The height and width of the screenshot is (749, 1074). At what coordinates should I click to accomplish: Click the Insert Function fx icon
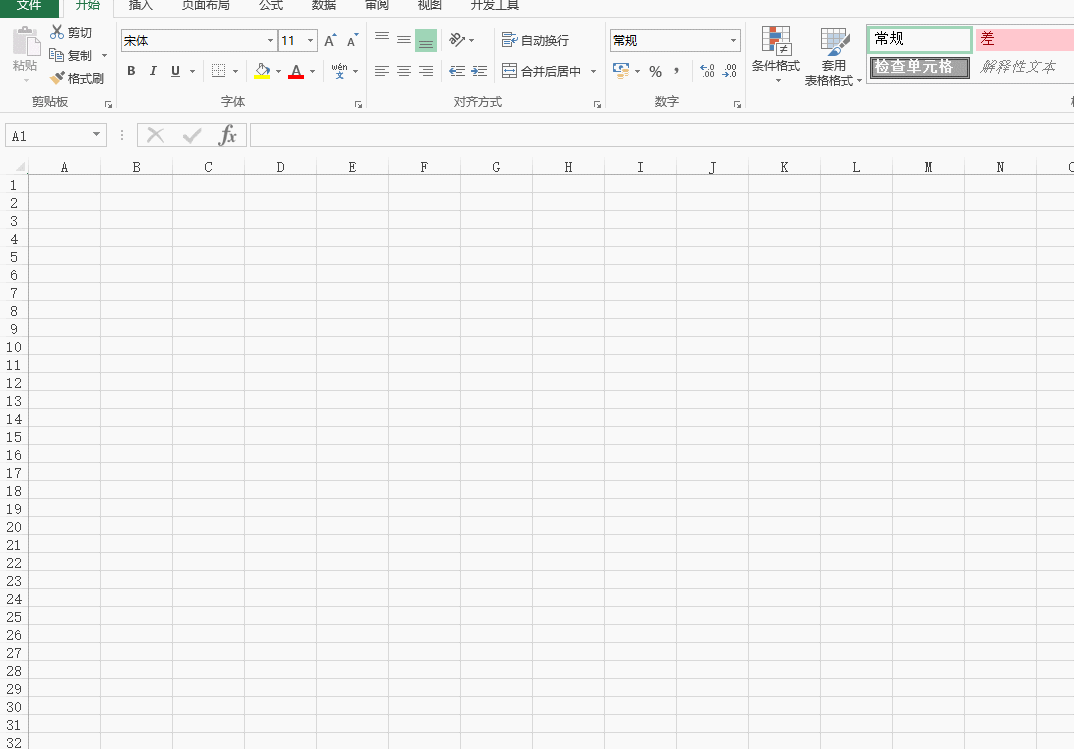[228, 136]
